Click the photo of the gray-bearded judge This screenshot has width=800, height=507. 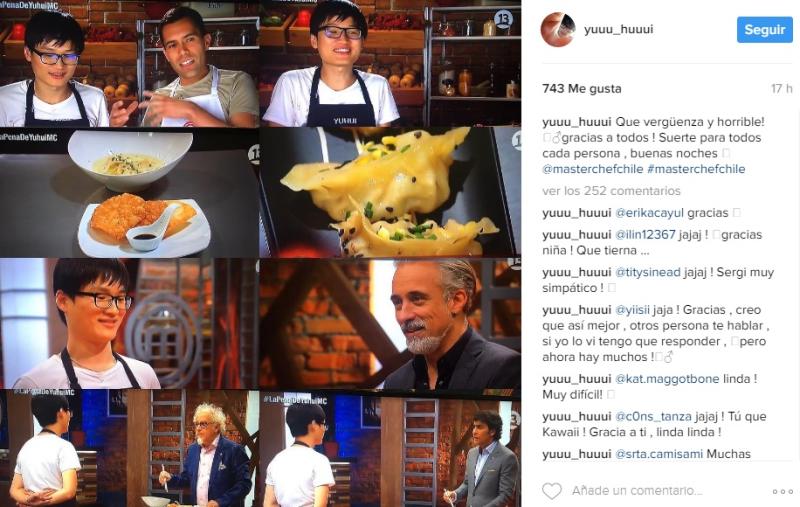click(x=390, y=323)
